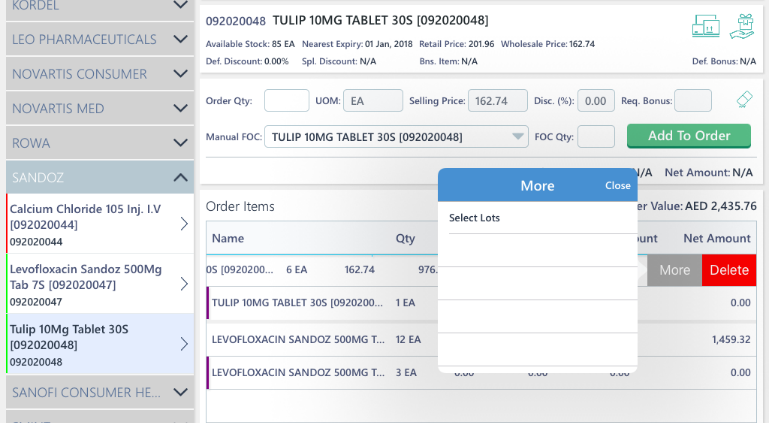Viewport: 769px width, 423px height.
Task: Close the More popup
Action: 617,185
